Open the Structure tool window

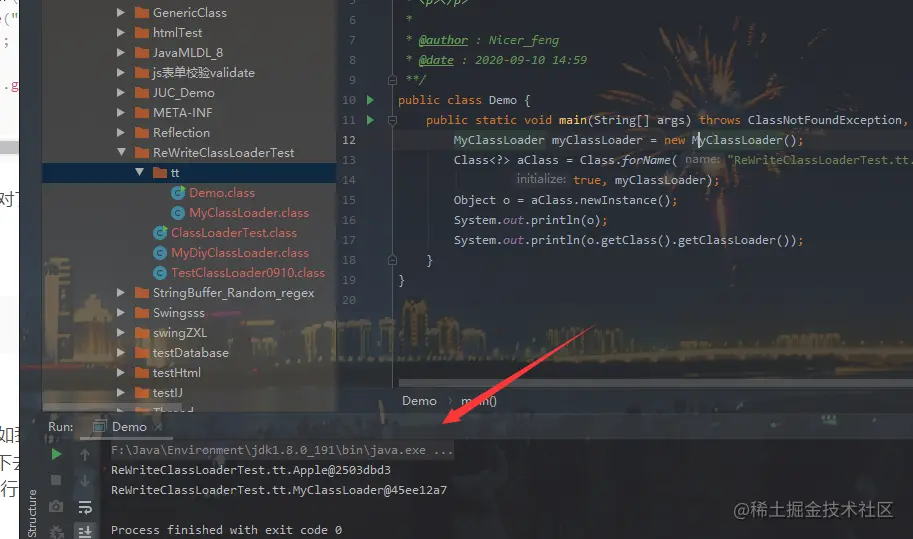pyautogui.click(x=32, y=513)
